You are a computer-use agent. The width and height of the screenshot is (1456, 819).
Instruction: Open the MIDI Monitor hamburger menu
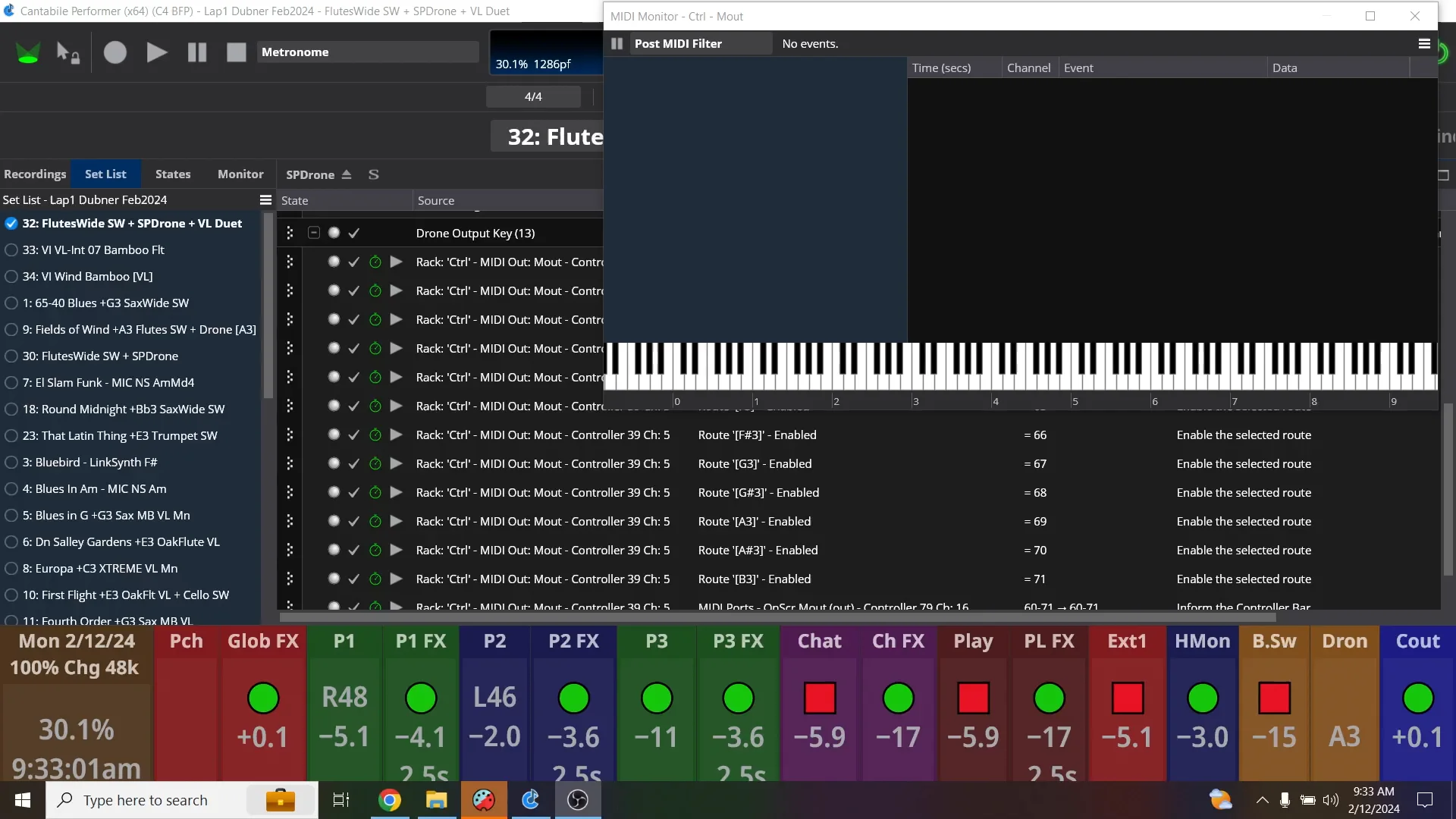click(1424, 44)
